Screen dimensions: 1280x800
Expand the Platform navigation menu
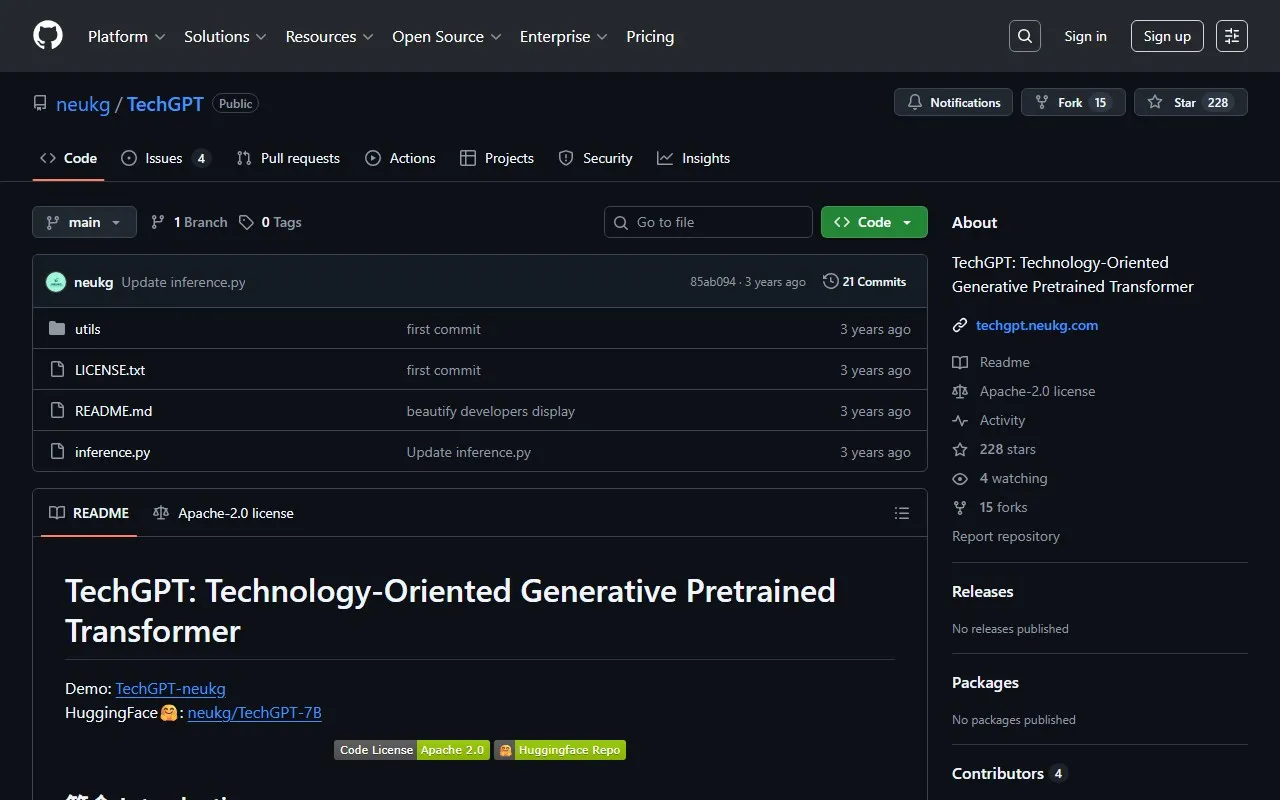click(x=126, y=36)
